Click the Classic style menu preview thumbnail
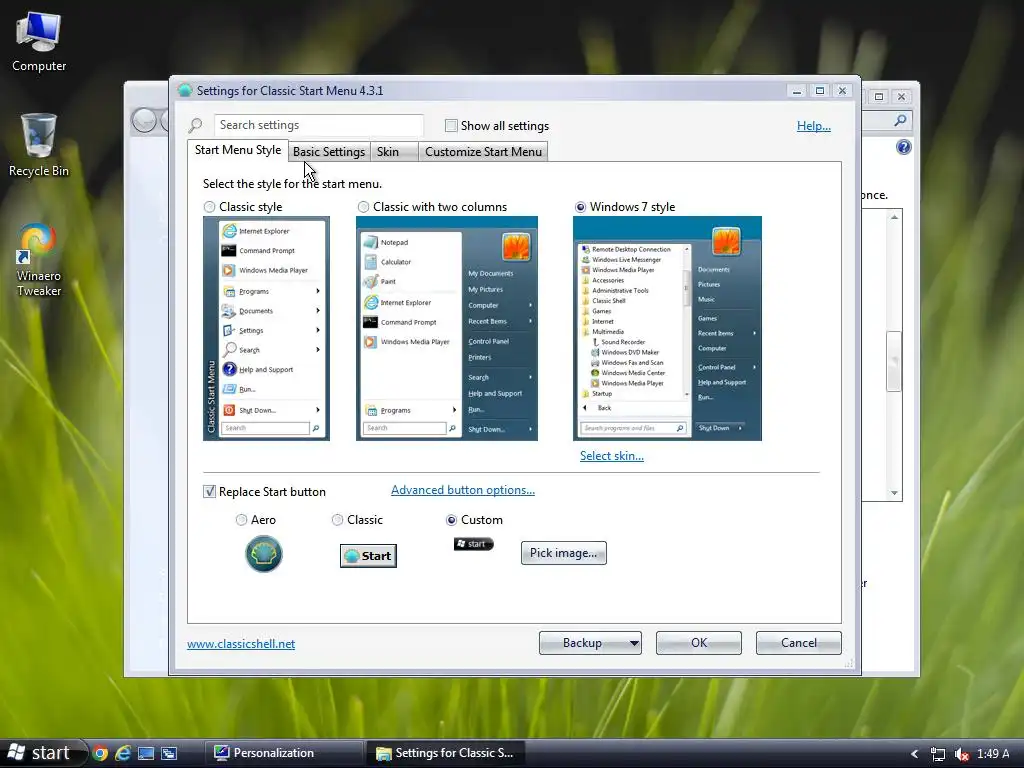 click(266, 328)
